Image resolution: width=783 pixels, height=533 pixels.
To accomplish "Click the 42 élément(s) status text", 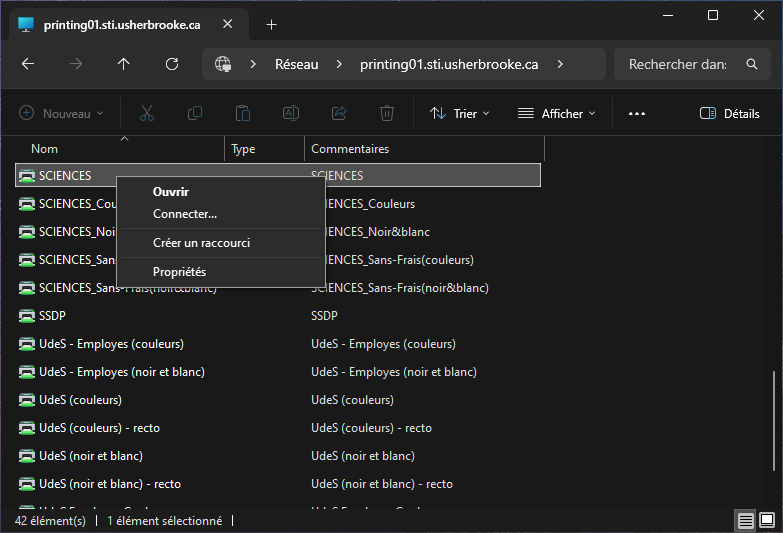I will tap(50, 521).
